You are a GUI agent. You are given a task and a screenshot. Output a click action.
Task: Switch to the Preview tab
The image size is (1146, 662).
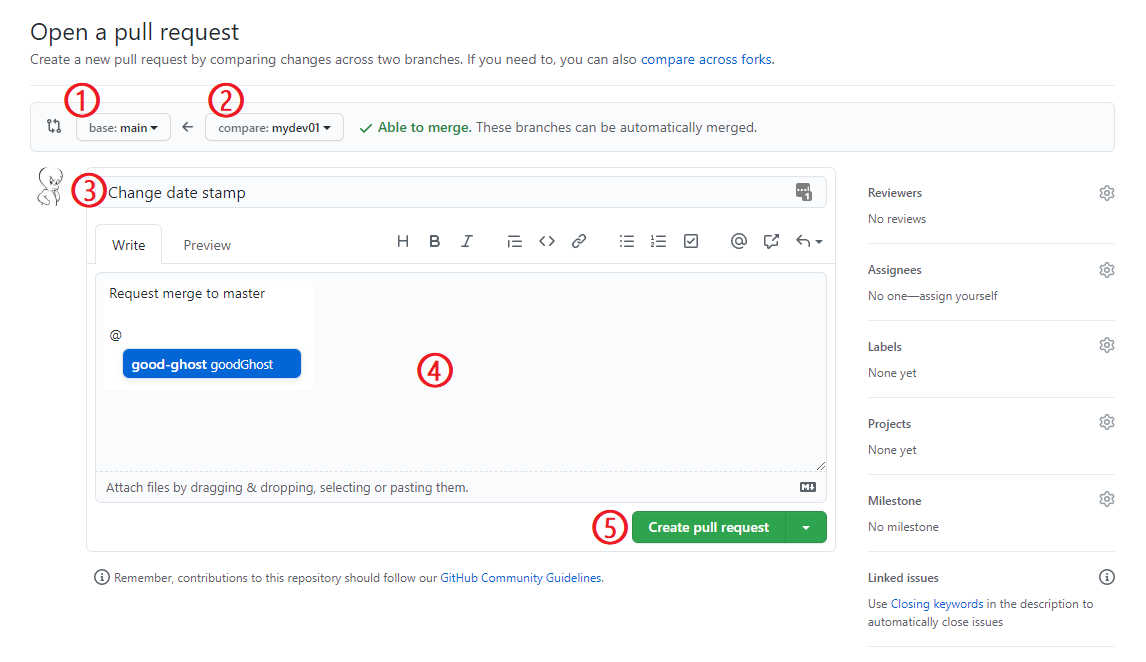tap(206, 244)
